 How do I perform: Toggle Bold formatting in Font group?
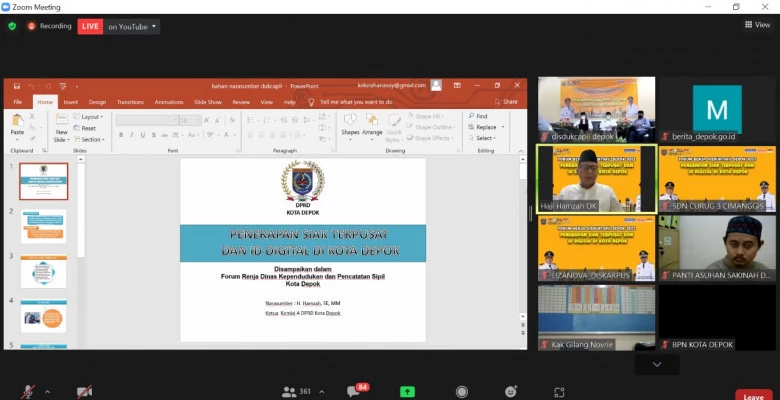coord(121,135)
